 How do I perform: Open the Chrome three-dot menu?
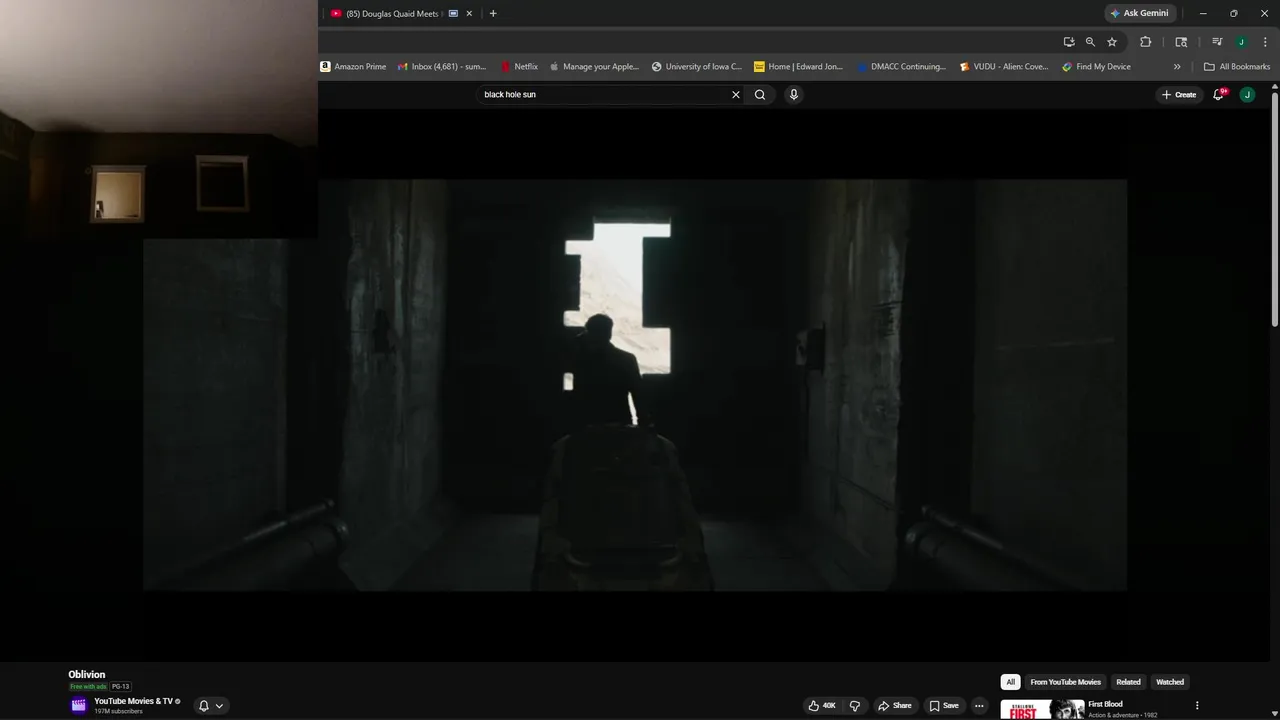[1265, 42]
